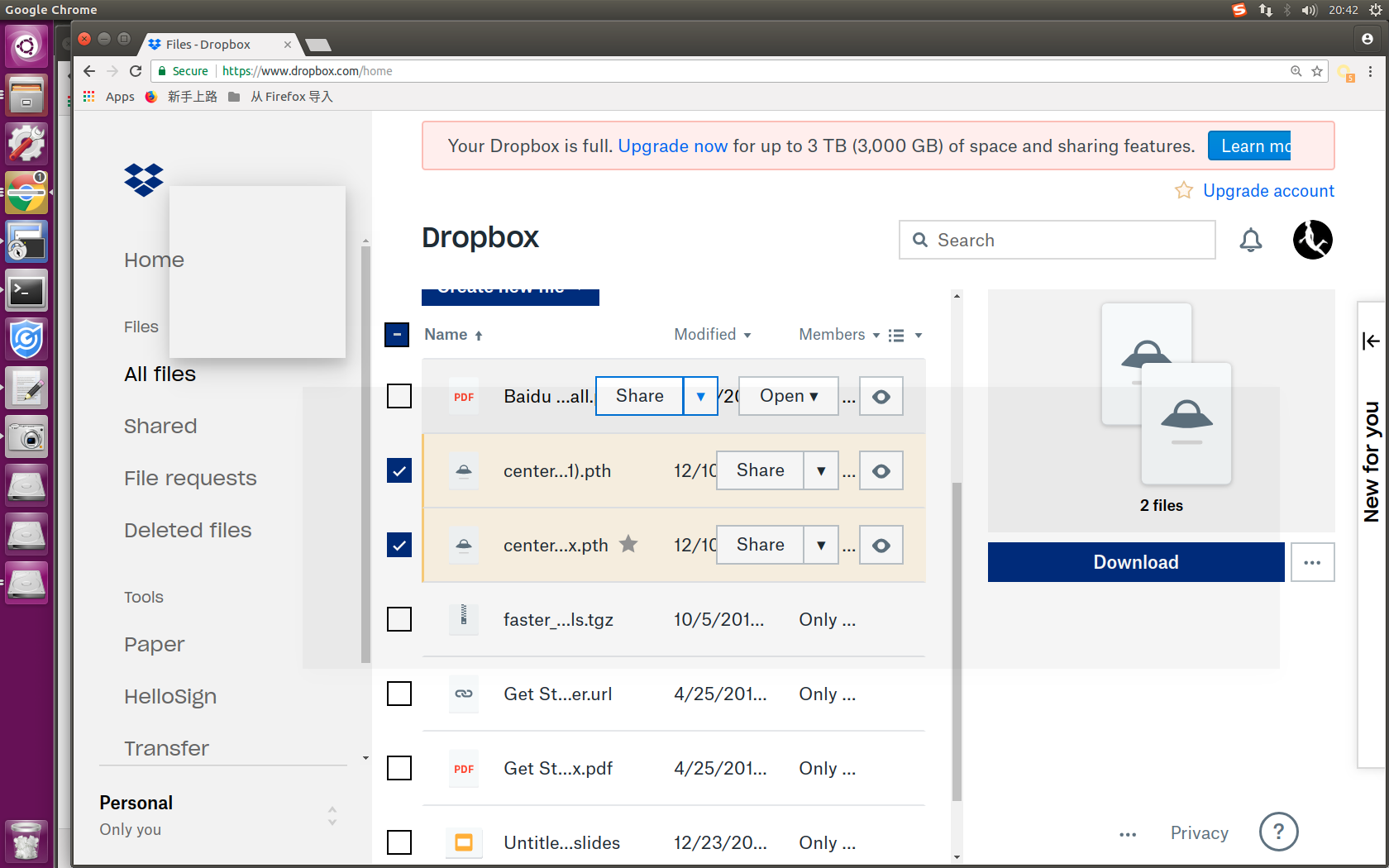Open the list view settings icon
1389x868 pixels.
(x=895, y=335)
